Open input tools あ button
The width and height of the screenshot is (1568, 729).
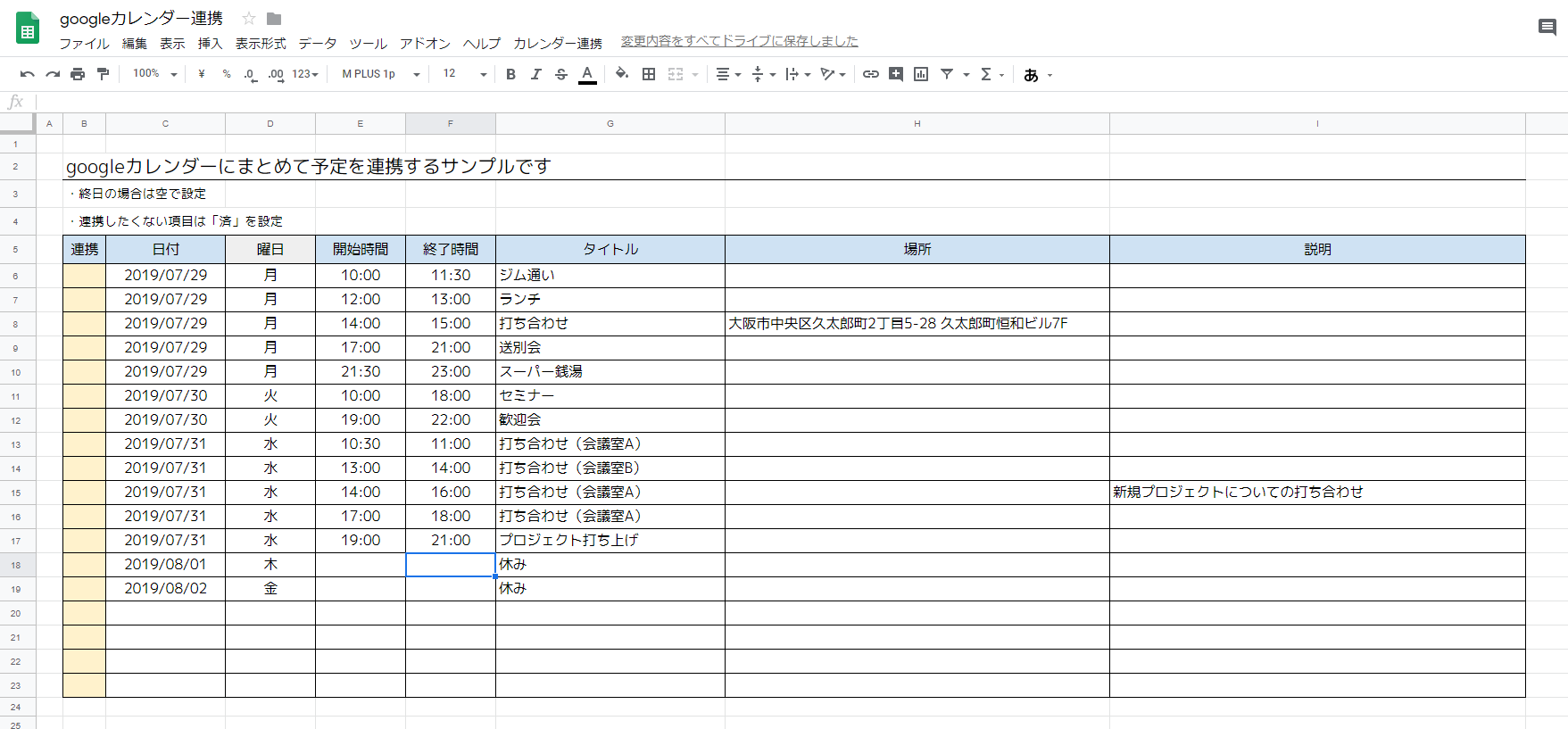(x=1038, y=75)
